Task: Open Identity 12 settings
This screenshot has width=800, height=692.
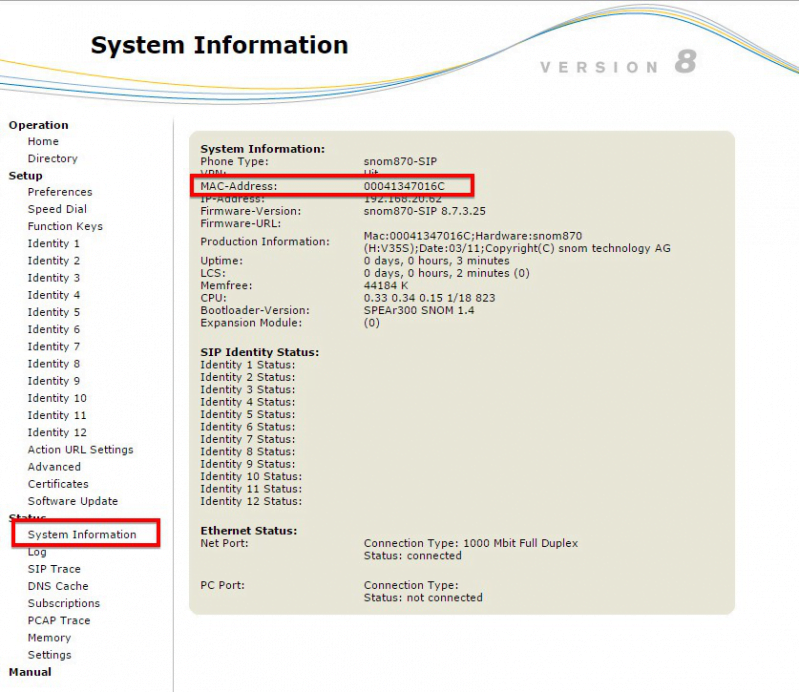Action: pos(57,432)
